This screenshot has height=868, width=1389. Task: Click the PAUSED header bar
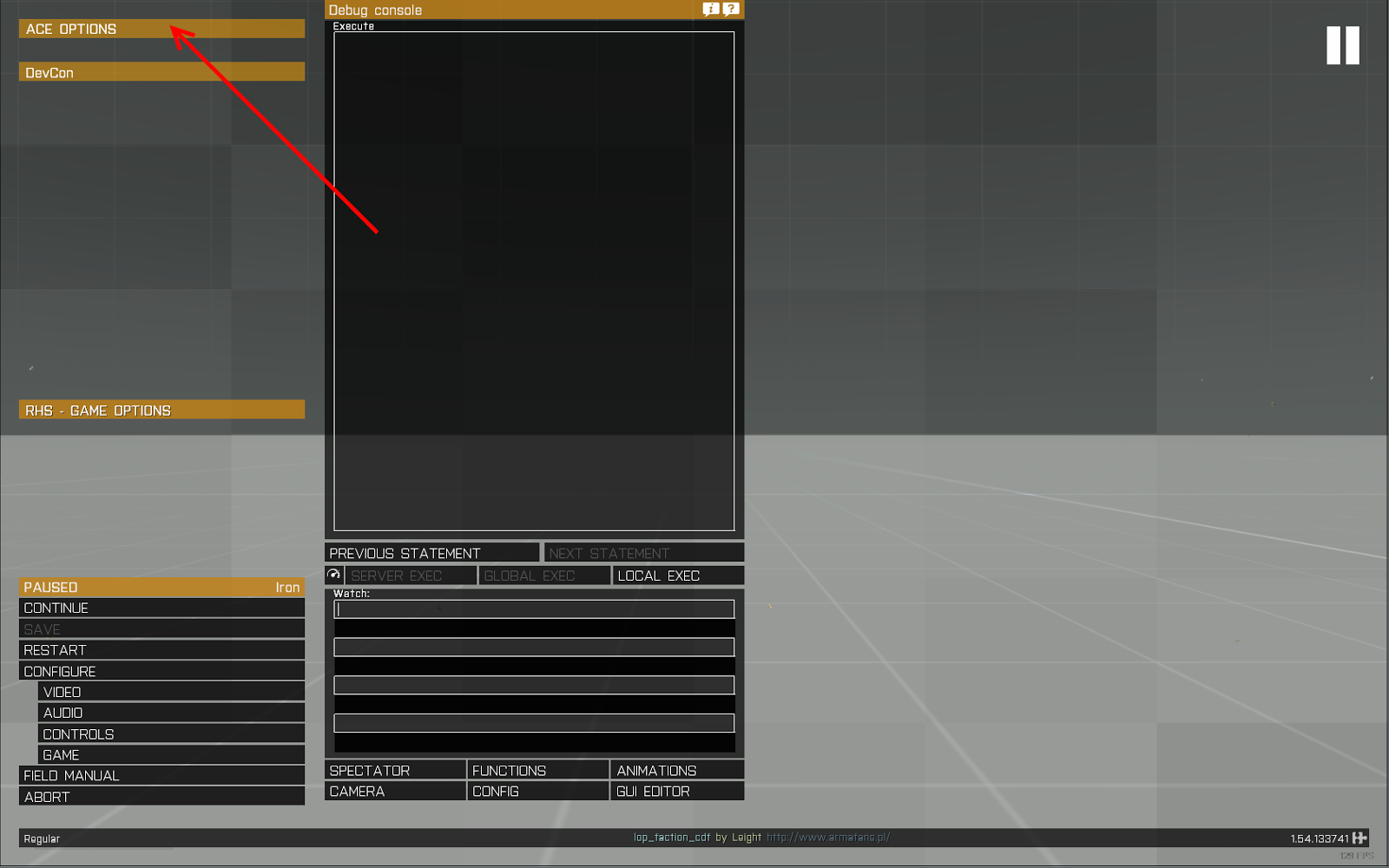click(161, 587)
